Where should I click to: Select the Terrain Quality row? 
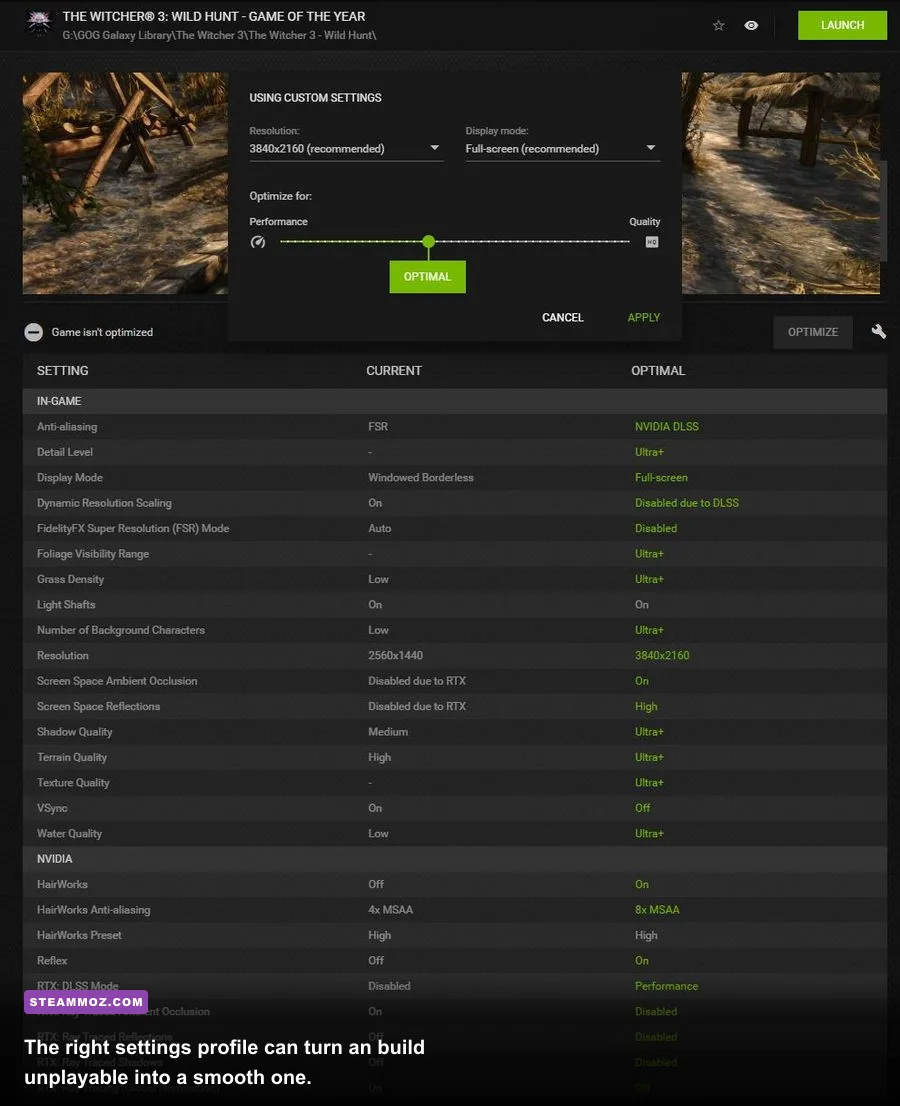click(455, 757)
